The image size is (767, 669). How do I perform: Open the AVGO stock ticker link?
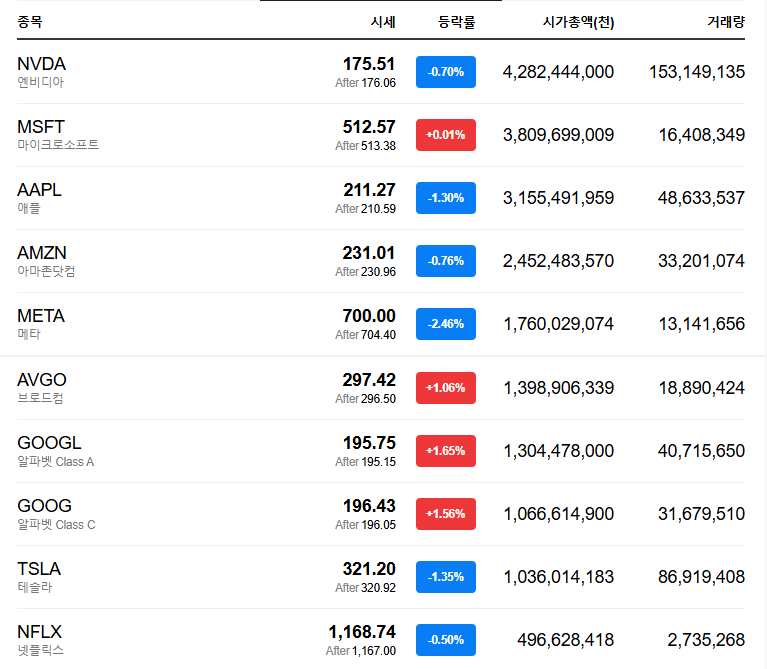coord(42,380)
